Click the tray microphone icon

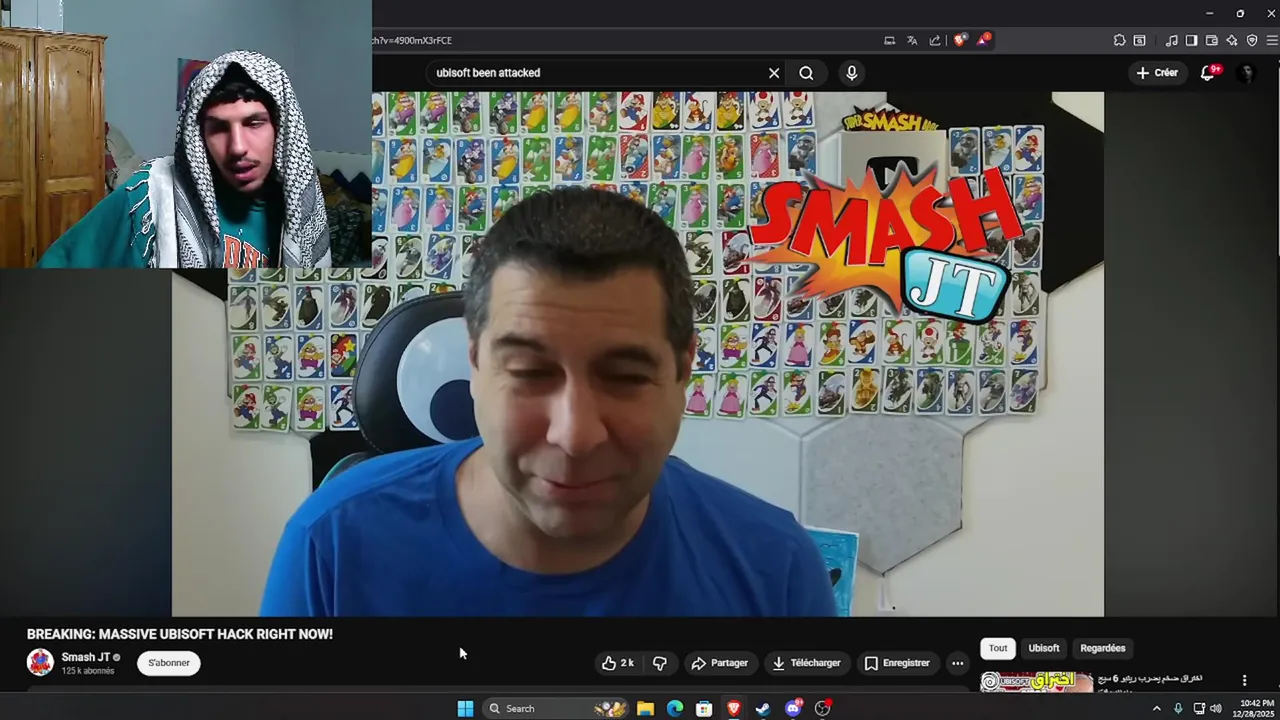coord(1178,708)
